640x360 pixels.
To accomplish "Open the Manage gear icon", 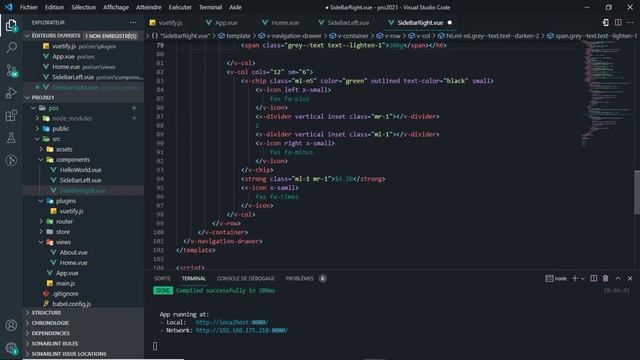I will (11, 348).
